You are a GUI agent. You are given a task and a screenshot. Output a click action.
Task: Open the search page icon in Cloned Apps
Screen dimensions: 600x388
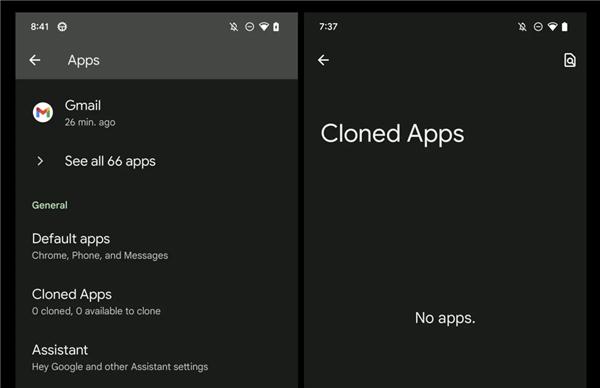click(570, 60)
